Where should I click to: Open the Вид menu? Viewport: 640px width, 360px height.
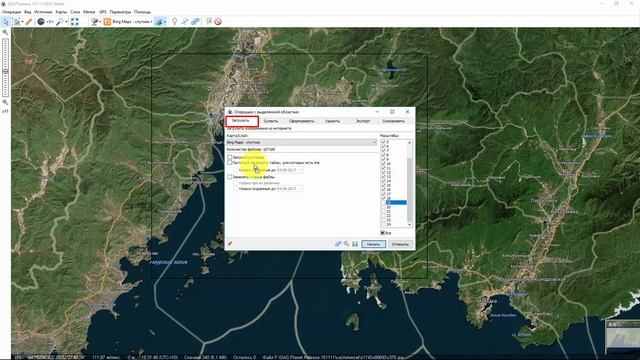tap(28, 12)
